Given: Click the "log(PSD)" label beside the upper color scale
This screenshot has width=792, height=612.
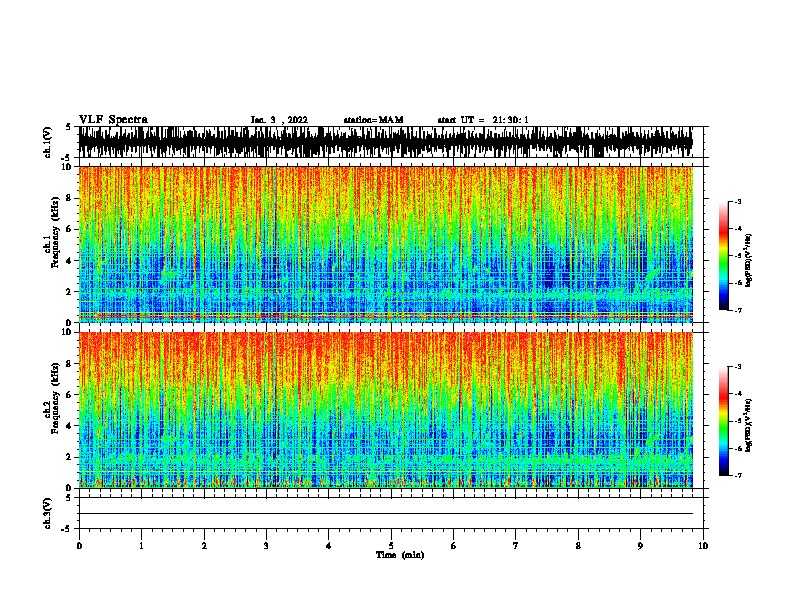Looking at the screenshot, I should (748, 260).
